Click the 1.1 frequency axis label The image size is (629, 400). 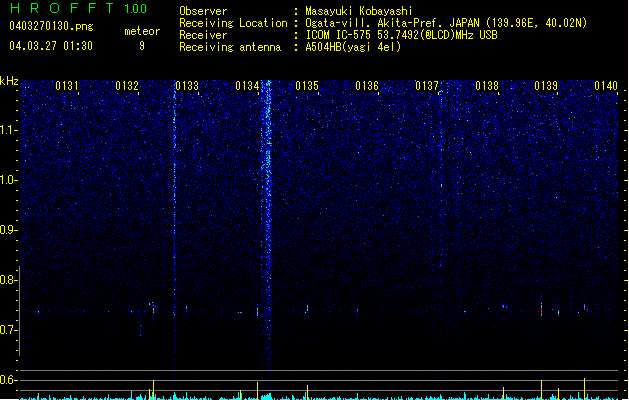[x=9, y=130]
